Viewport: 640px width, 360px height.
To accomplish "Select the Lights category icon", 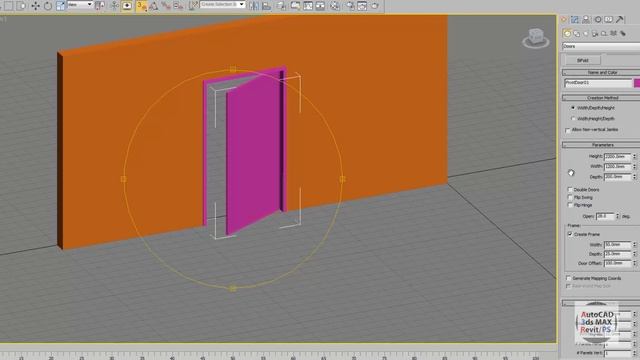I will click(x=586, y=33).
